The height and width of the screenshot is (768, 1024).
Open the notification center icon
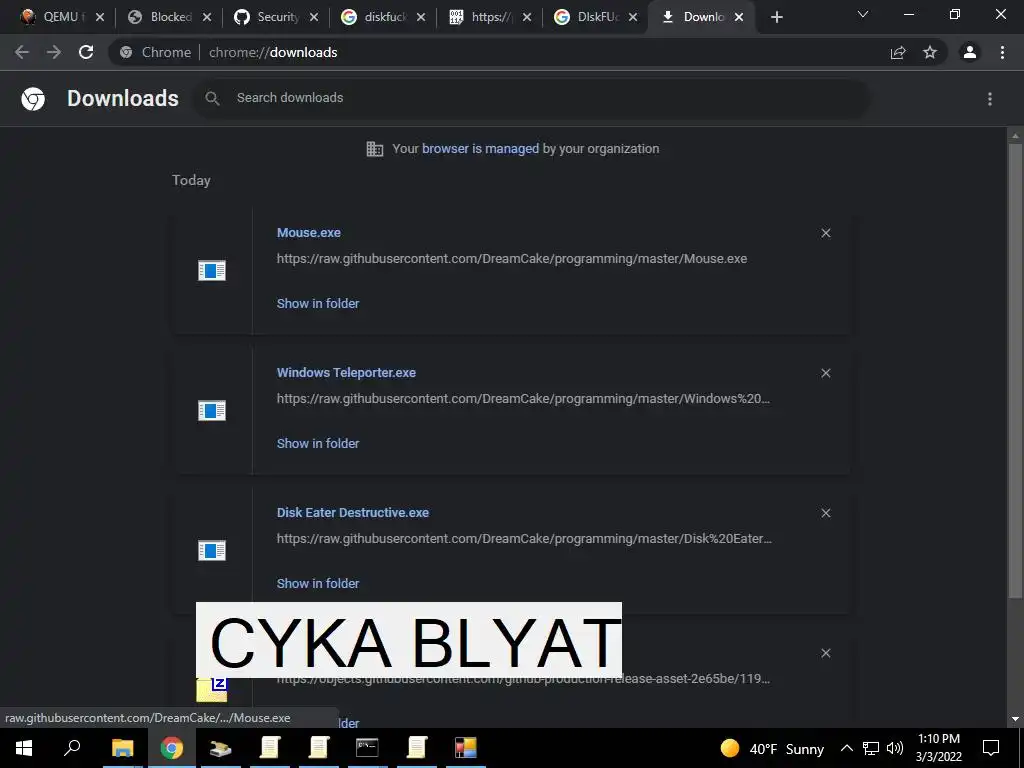(x=991, y=748)
